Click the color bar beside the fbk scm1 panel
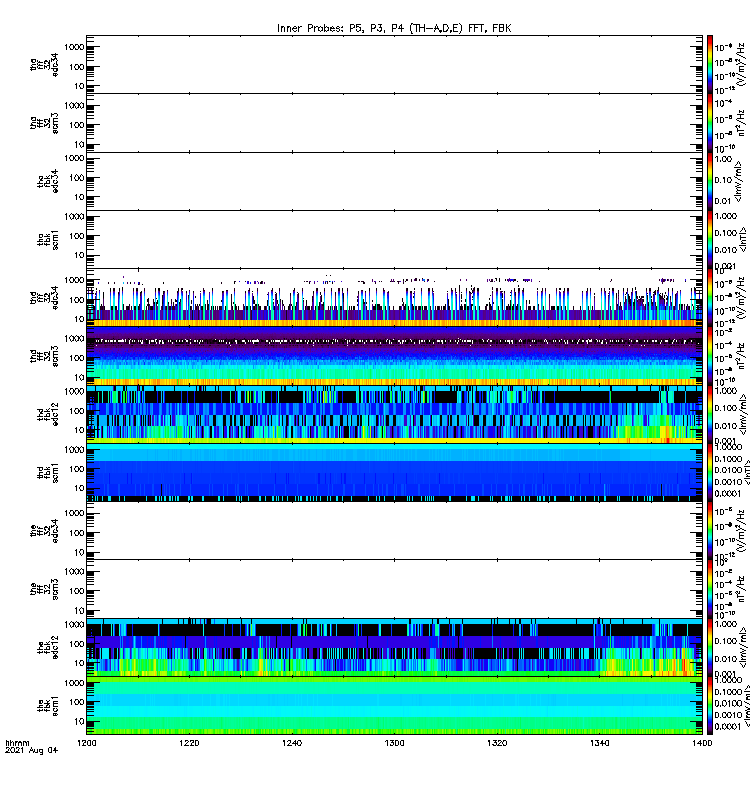The image size is (750, 800). pos(709,706)
